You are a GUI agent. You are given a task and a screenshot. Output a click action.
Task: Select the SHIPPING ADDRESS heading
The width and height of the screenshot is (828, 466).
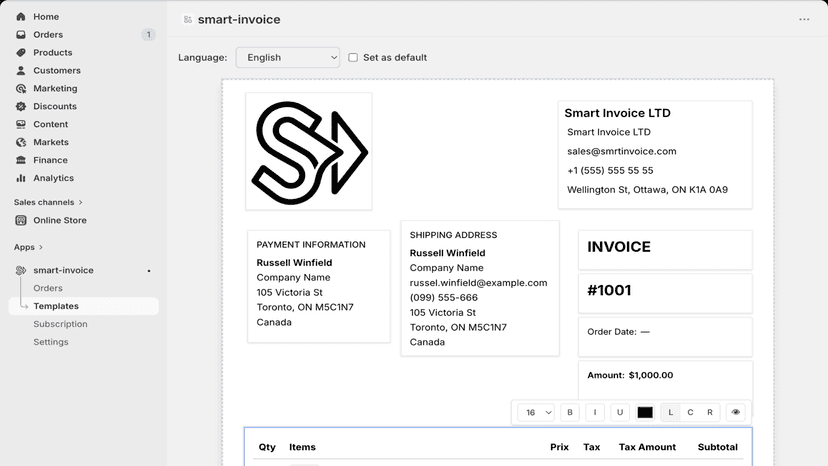click(453, 235)
